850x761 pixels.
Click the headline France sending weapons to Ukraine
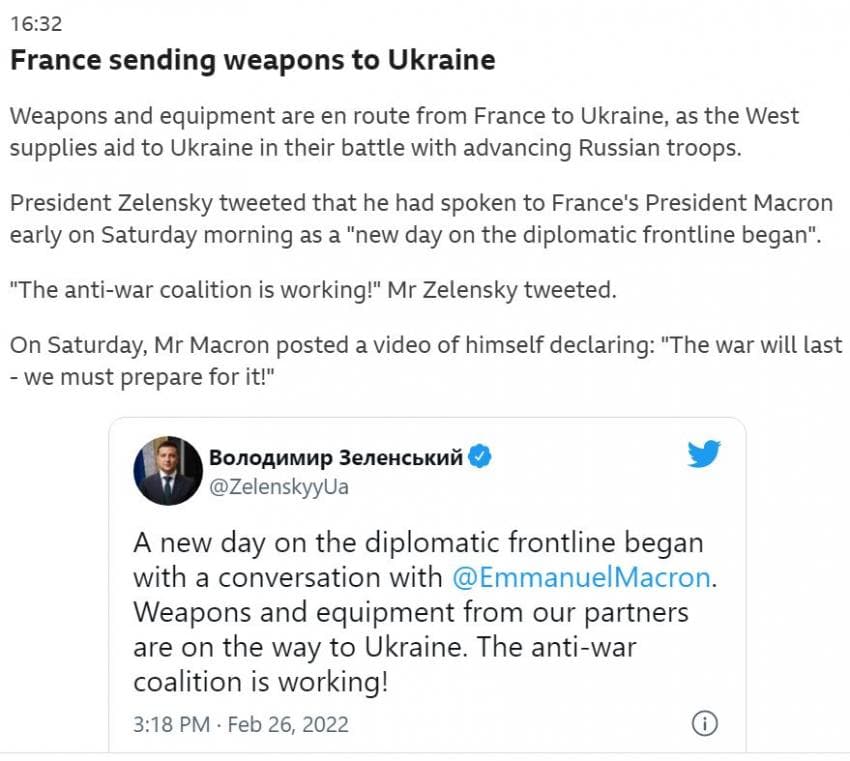pos(252,60)
